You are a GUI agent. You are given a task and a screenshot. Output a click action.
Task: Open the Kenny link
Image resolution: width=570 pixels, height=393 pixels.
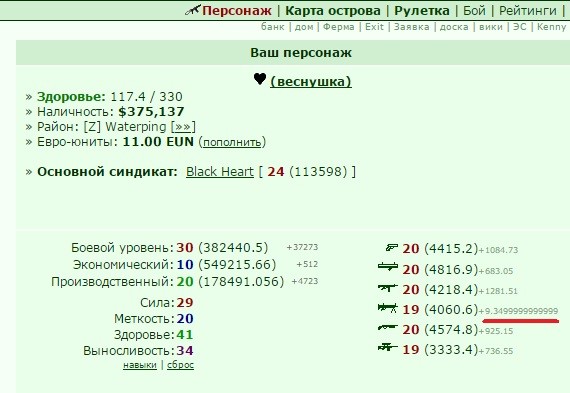pos(551,27)
